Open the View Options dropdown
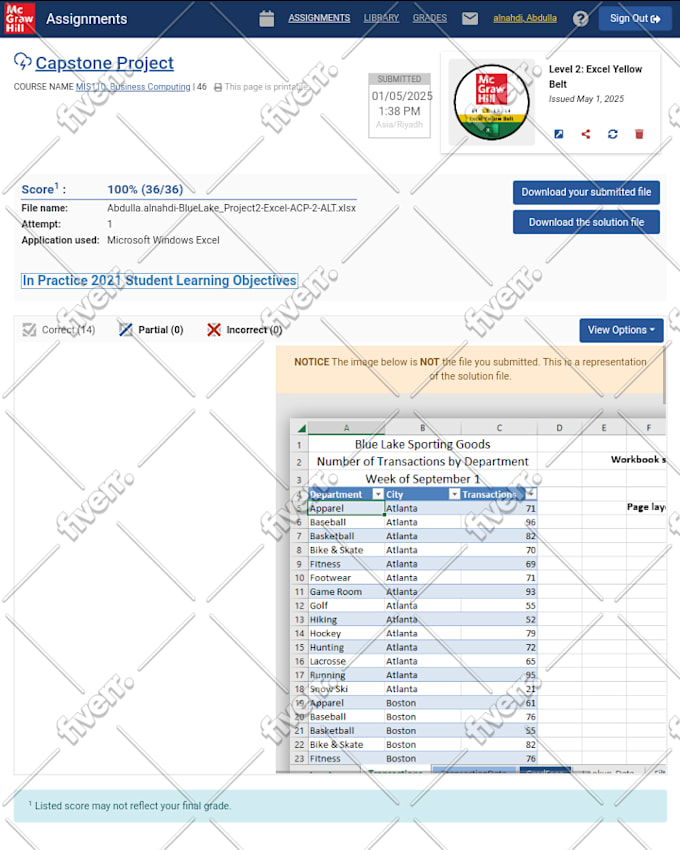Image resolution: width=680 pixels, height=850 pixels. 621,330
